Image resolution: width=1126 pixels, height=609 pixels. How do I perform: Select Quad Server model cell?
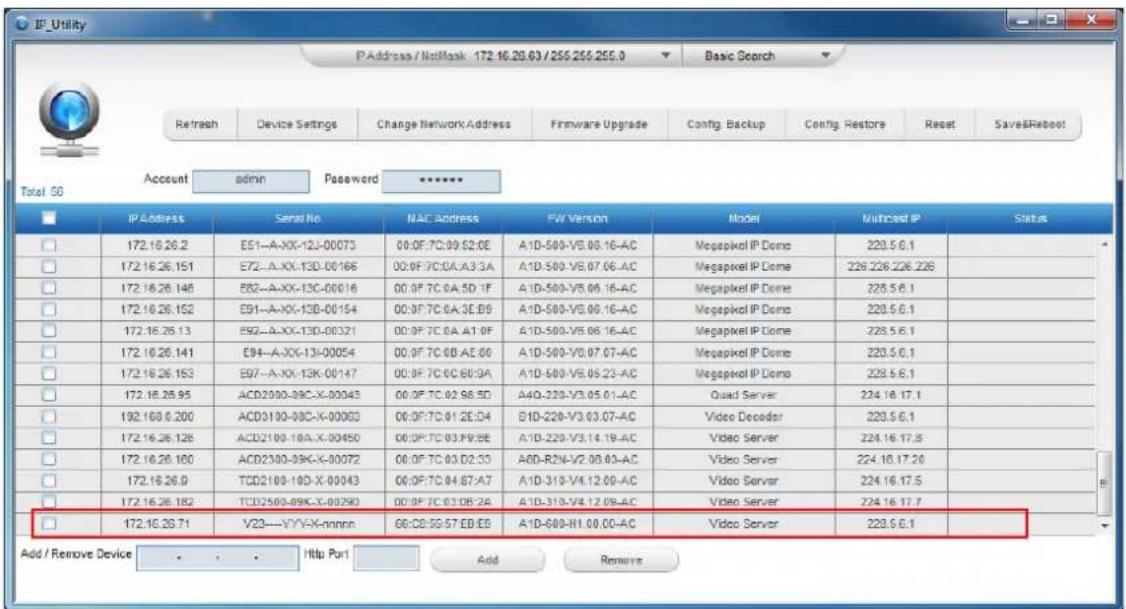tap(743, 395)
